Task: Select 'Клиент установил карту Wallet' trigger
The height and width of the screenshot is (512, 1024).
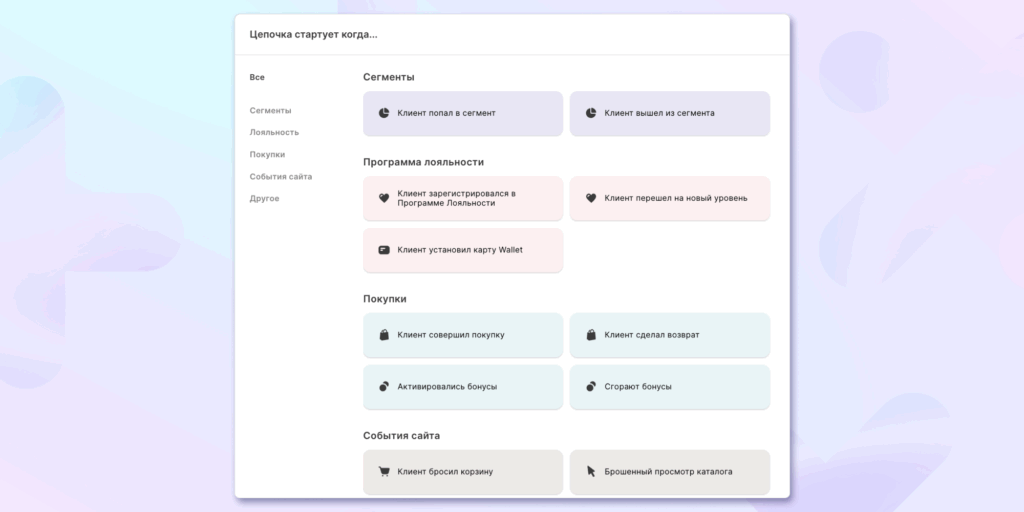Action: click(463, 250)
